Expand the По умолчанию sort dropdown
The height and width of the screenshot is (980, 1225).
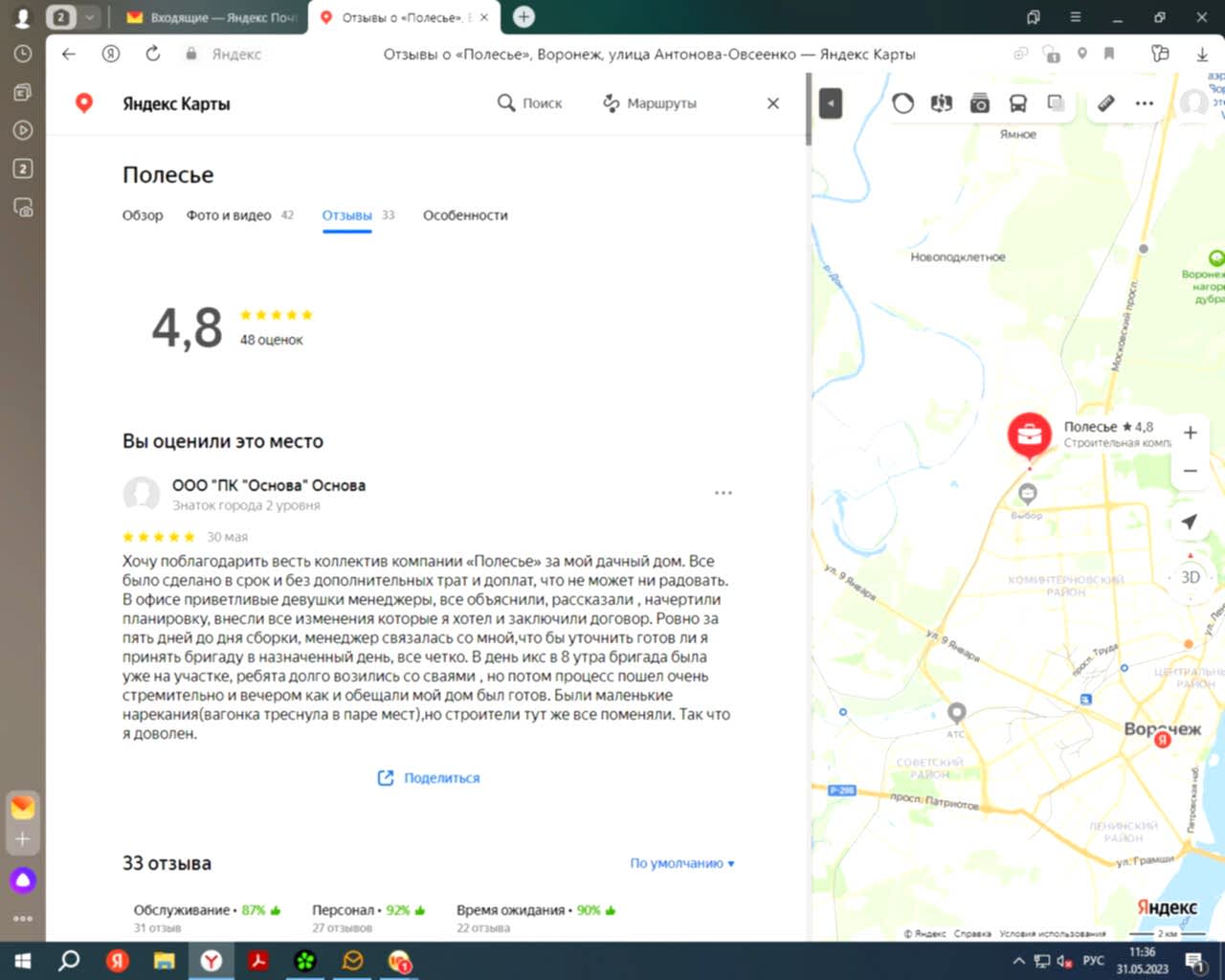click(681, 863)
